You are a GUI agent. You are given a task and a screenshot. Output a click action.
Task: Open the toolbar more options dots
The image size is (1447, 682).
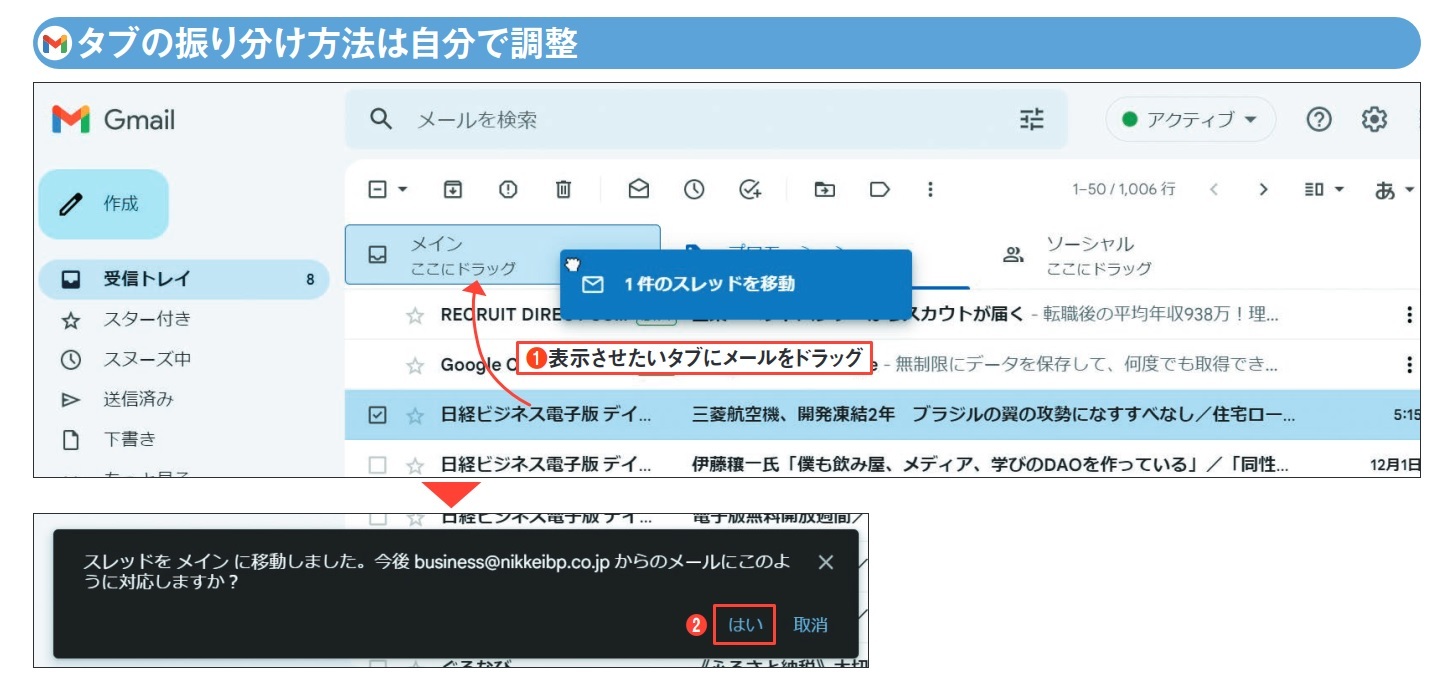930,189
